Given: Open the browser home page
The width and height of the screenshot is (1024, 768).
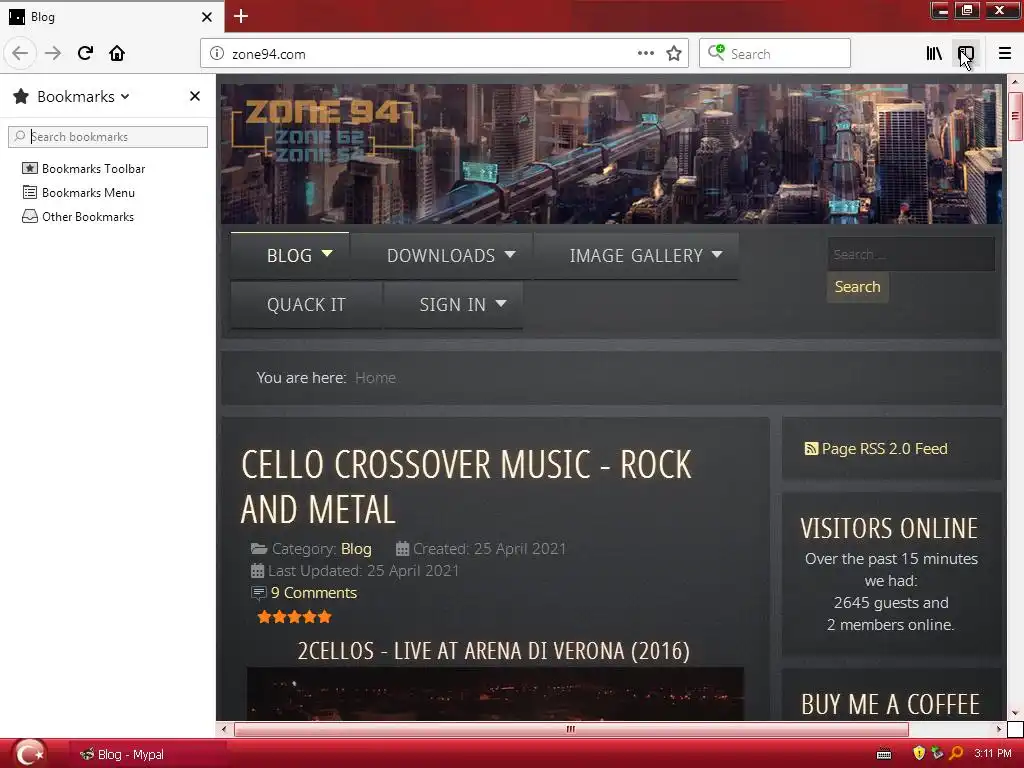Looking at the screenshot, I should (117, 53).
